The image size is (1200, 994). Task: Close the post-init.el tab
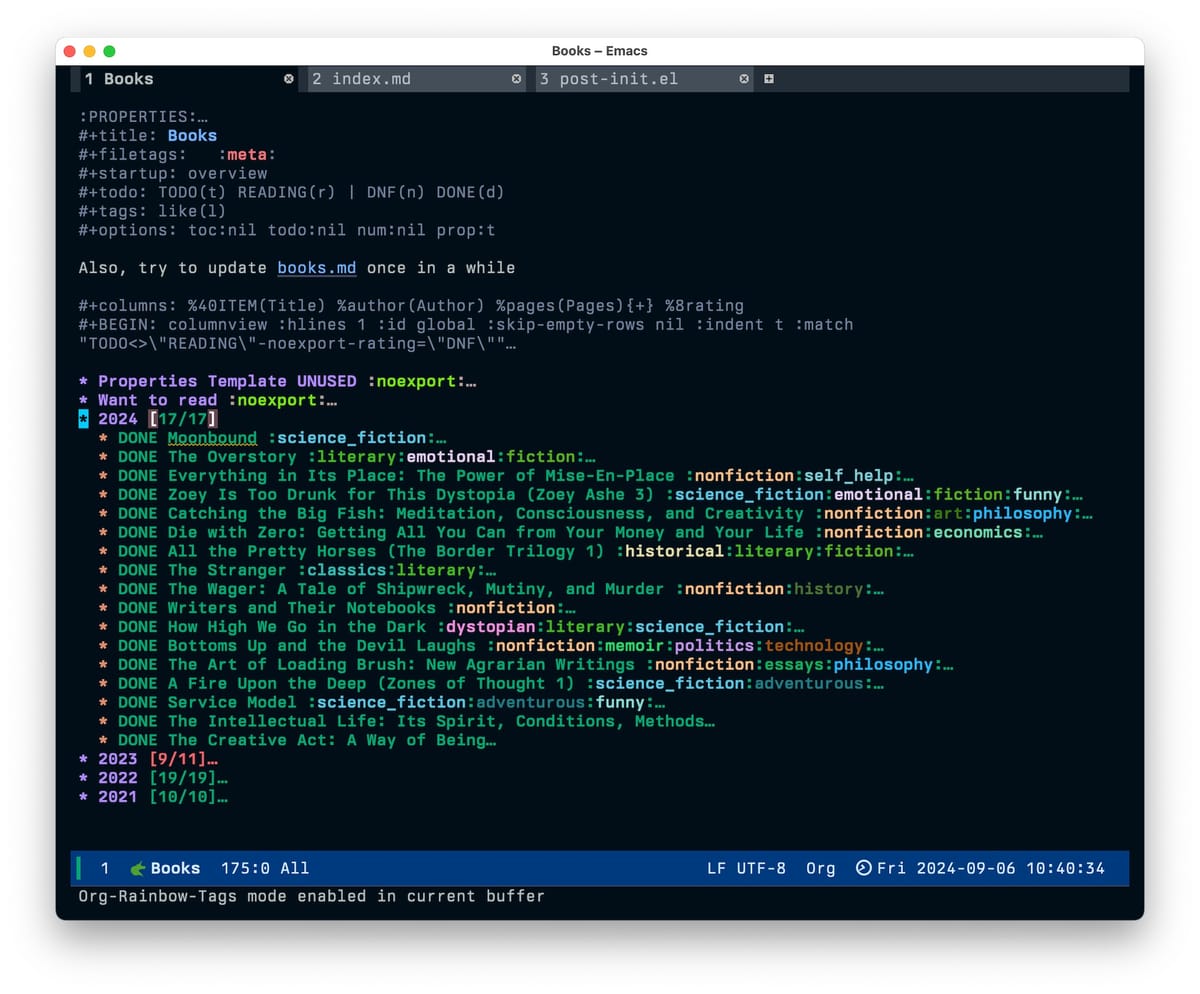coord(744,79)
